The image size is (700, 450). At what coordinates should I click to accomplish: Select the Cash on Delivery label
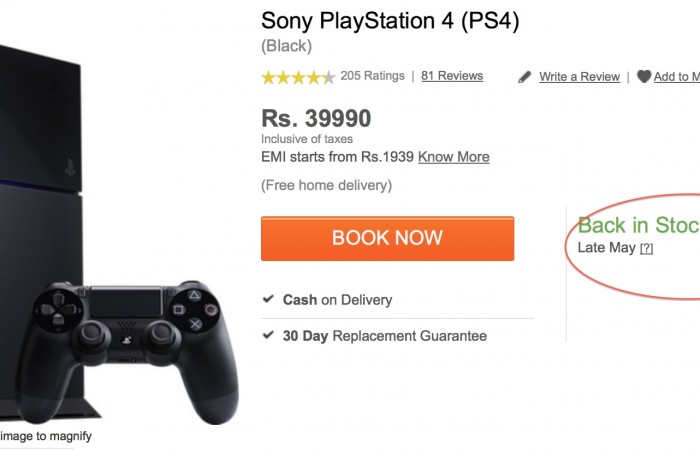coord(337,300)
